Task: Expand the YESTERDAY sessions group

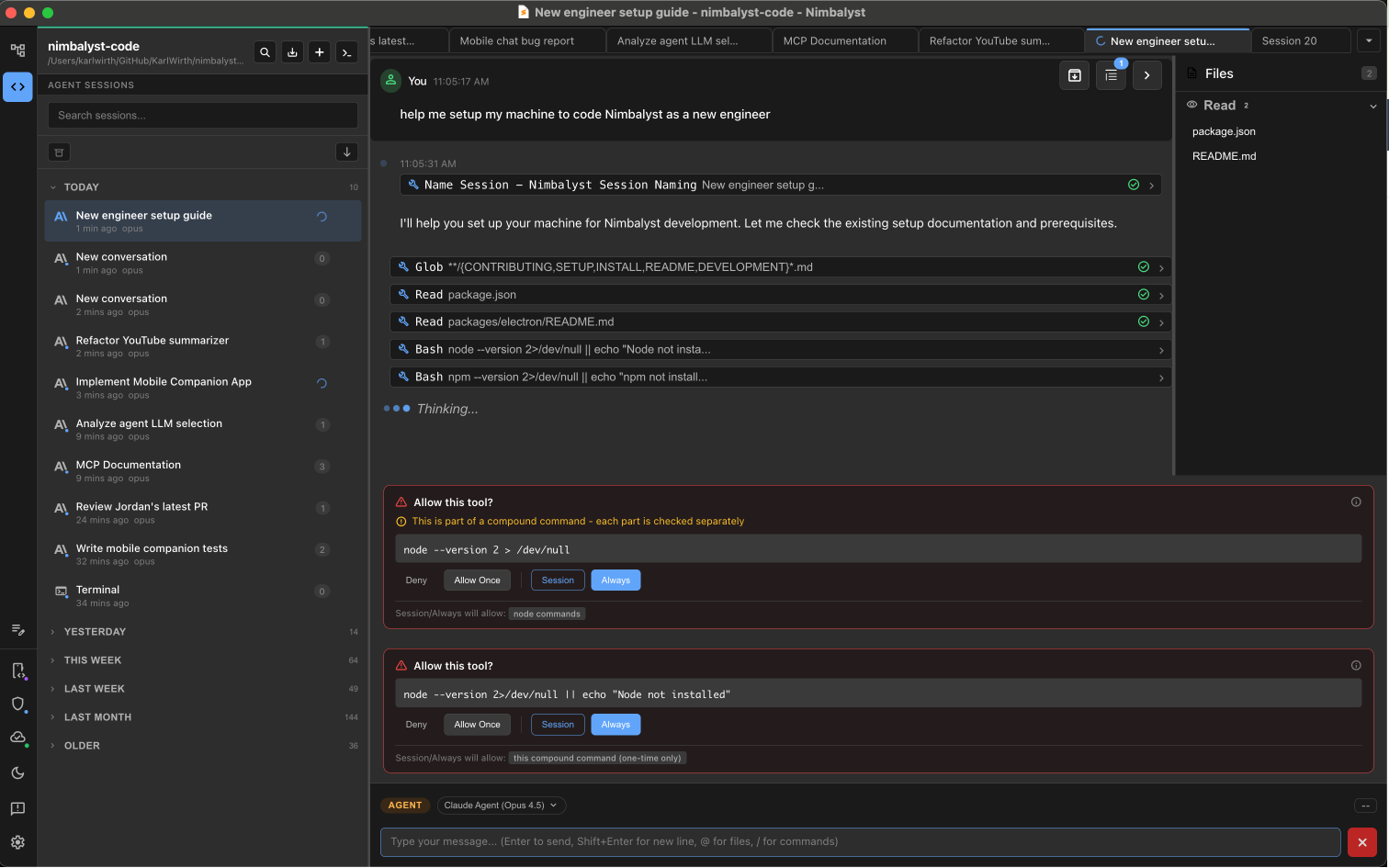Action: (x=95, y=632)
